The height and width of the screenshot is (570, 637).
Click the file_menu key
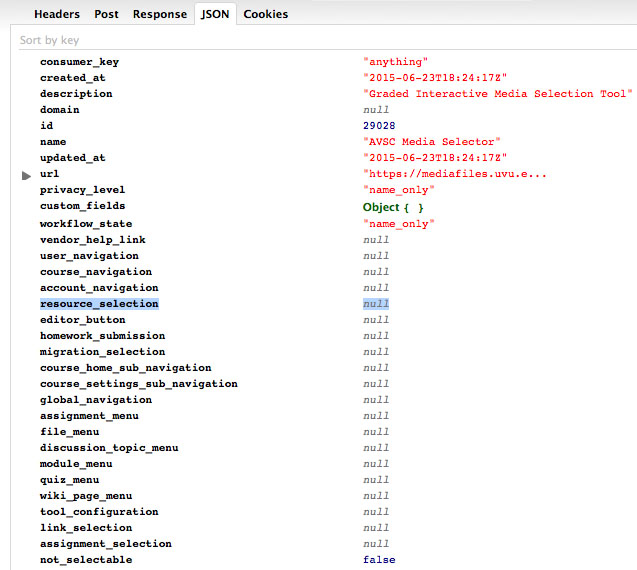tap(69, 432)
